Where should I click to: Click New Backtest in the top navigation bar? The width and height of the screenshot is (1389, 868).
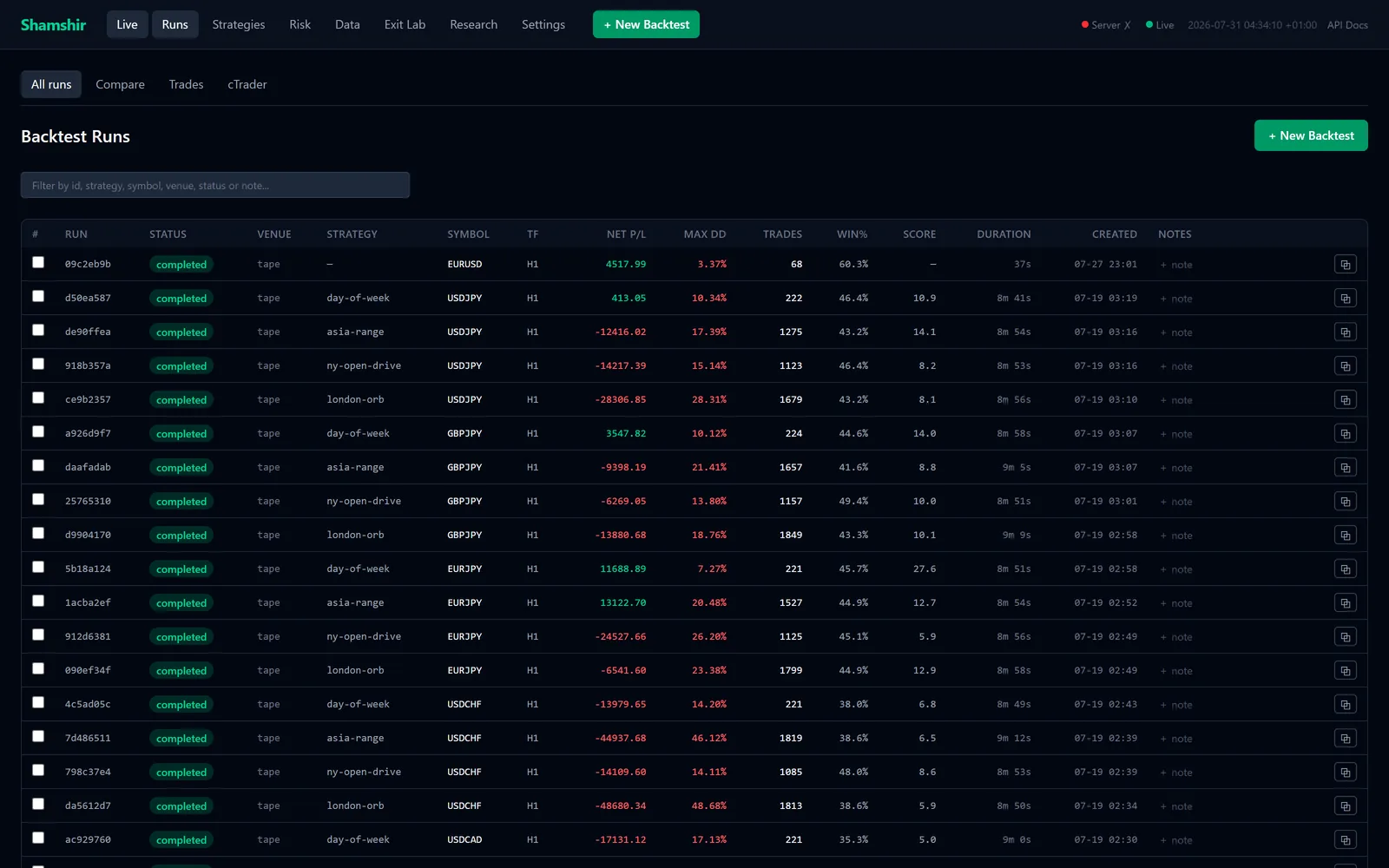point(646,24)
